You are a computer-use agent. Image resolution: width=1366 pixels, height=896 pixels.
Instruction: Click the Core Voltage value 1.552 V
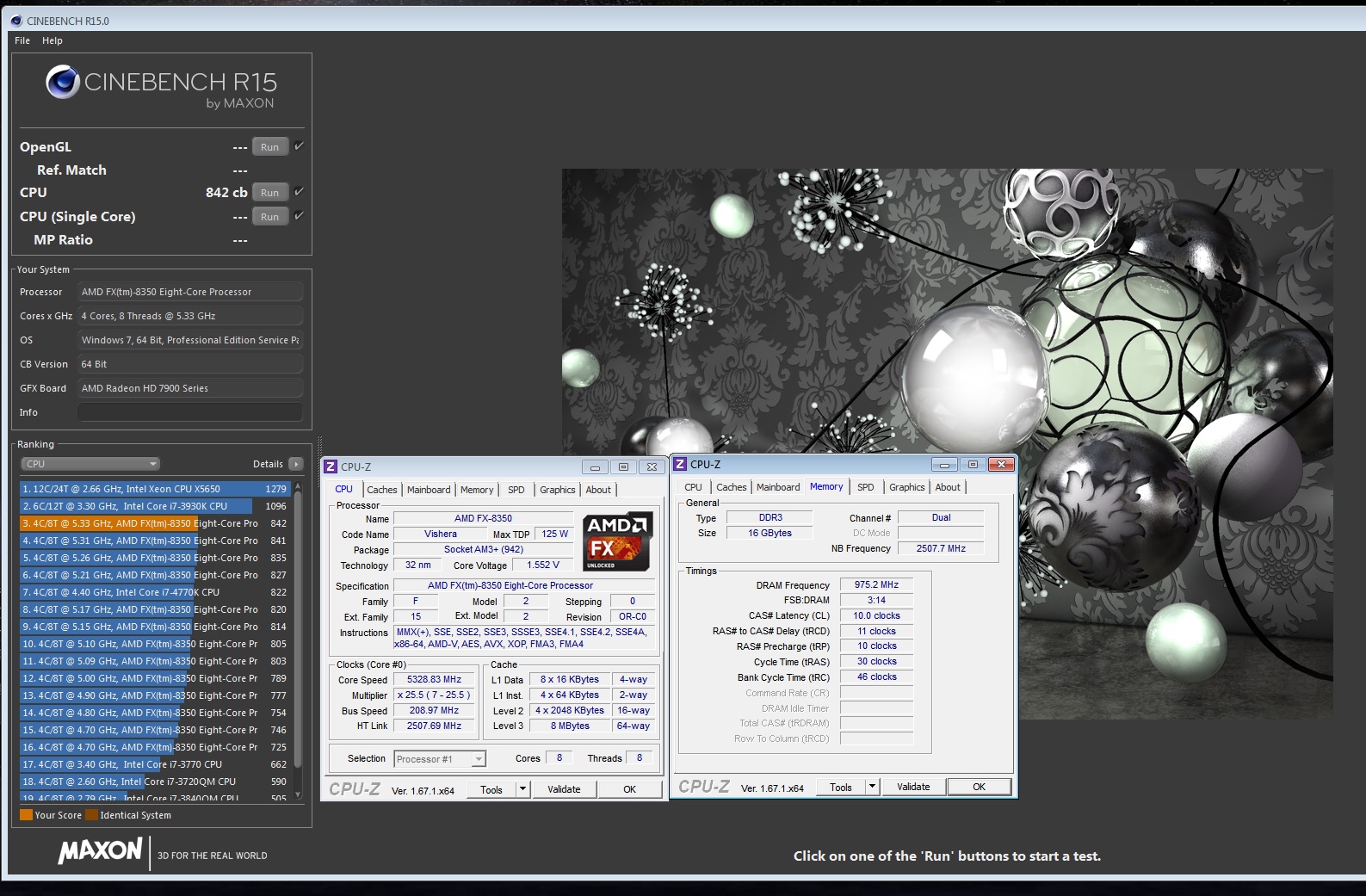543,565
